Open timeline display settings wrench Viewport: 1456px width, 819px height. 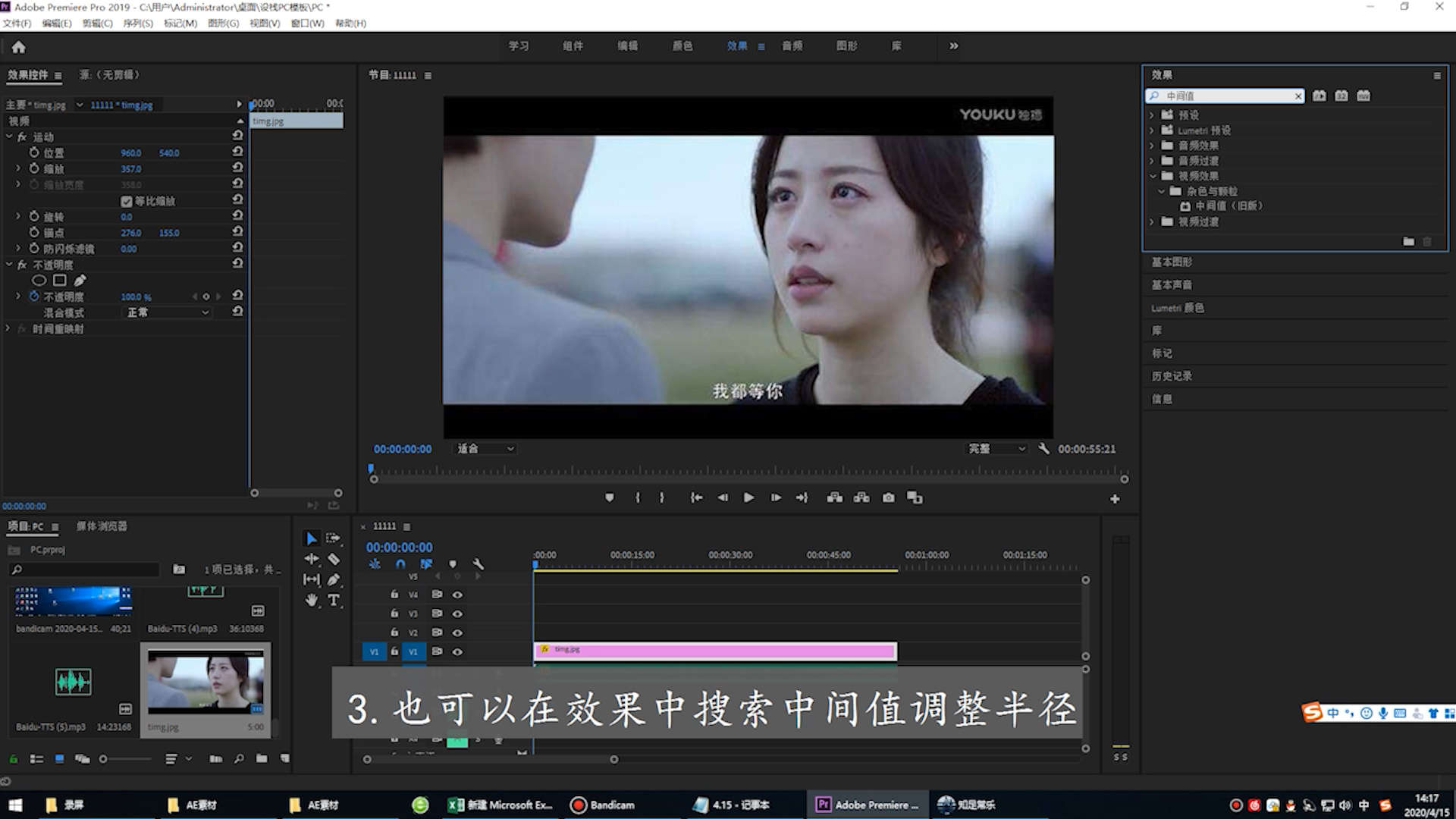478,564
